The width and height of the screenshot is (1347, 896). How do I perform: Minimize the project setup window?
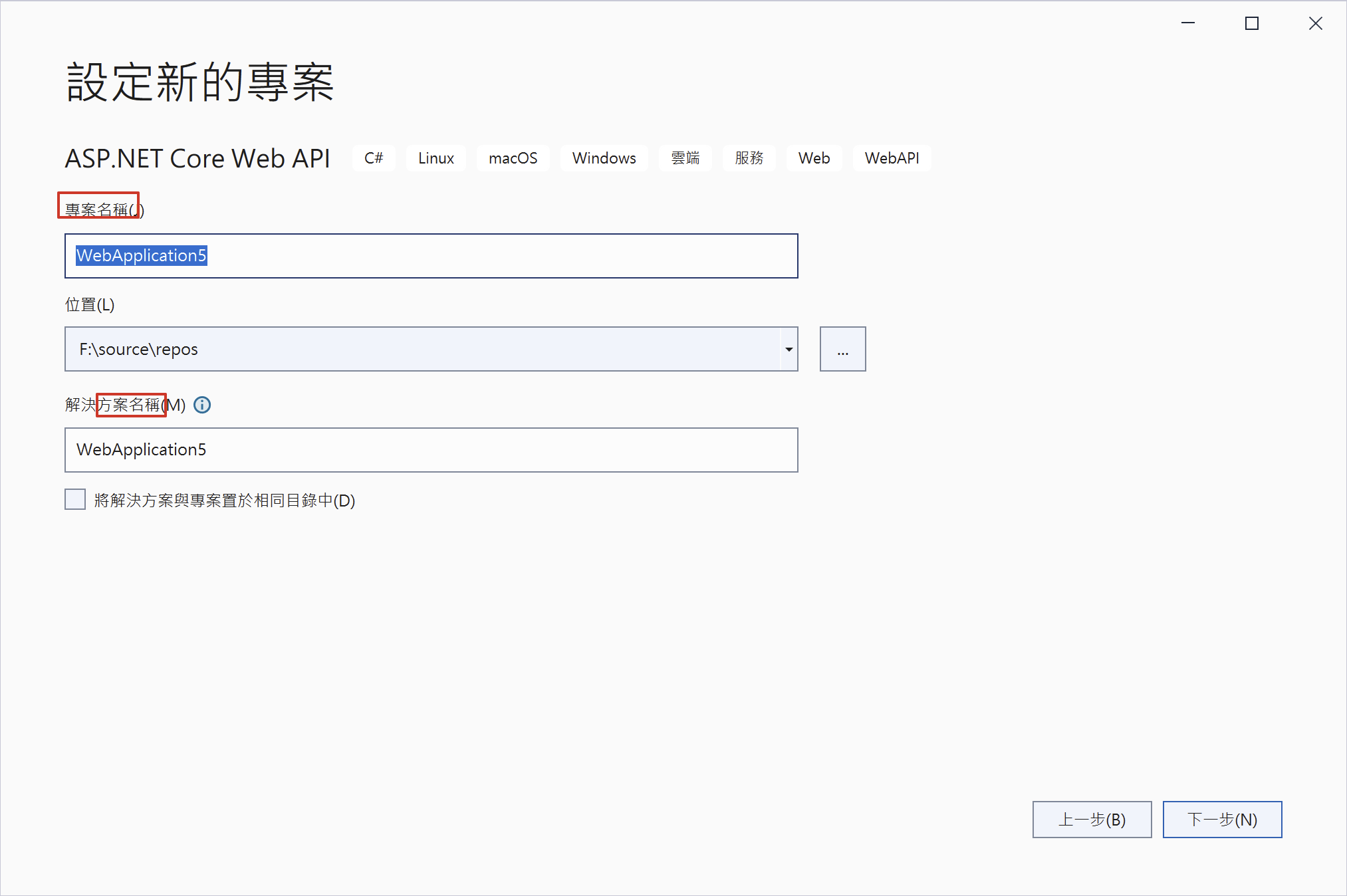[x=1188, y=23]
